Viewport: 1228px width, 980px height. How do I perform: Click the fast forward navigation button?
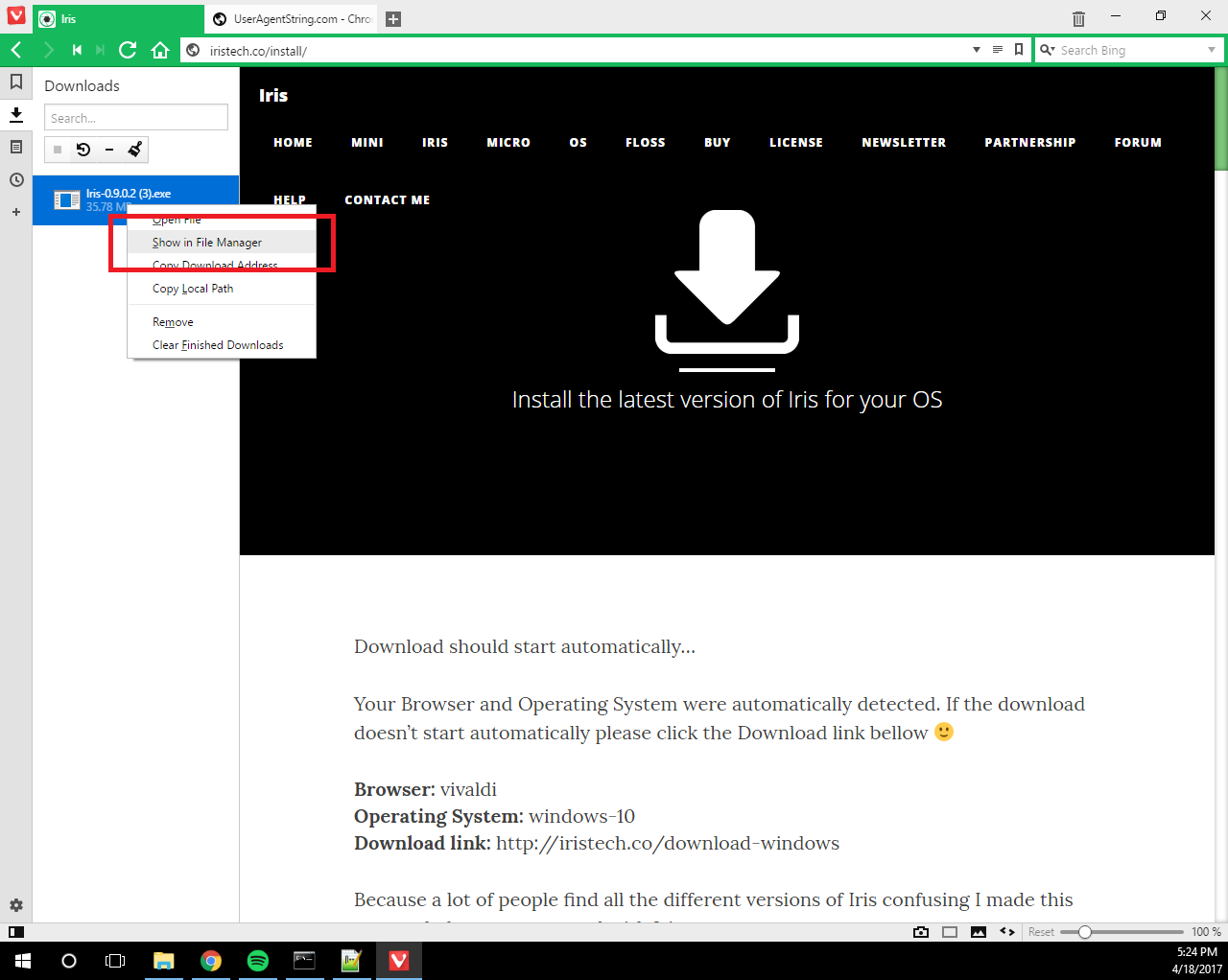(100, 50)
